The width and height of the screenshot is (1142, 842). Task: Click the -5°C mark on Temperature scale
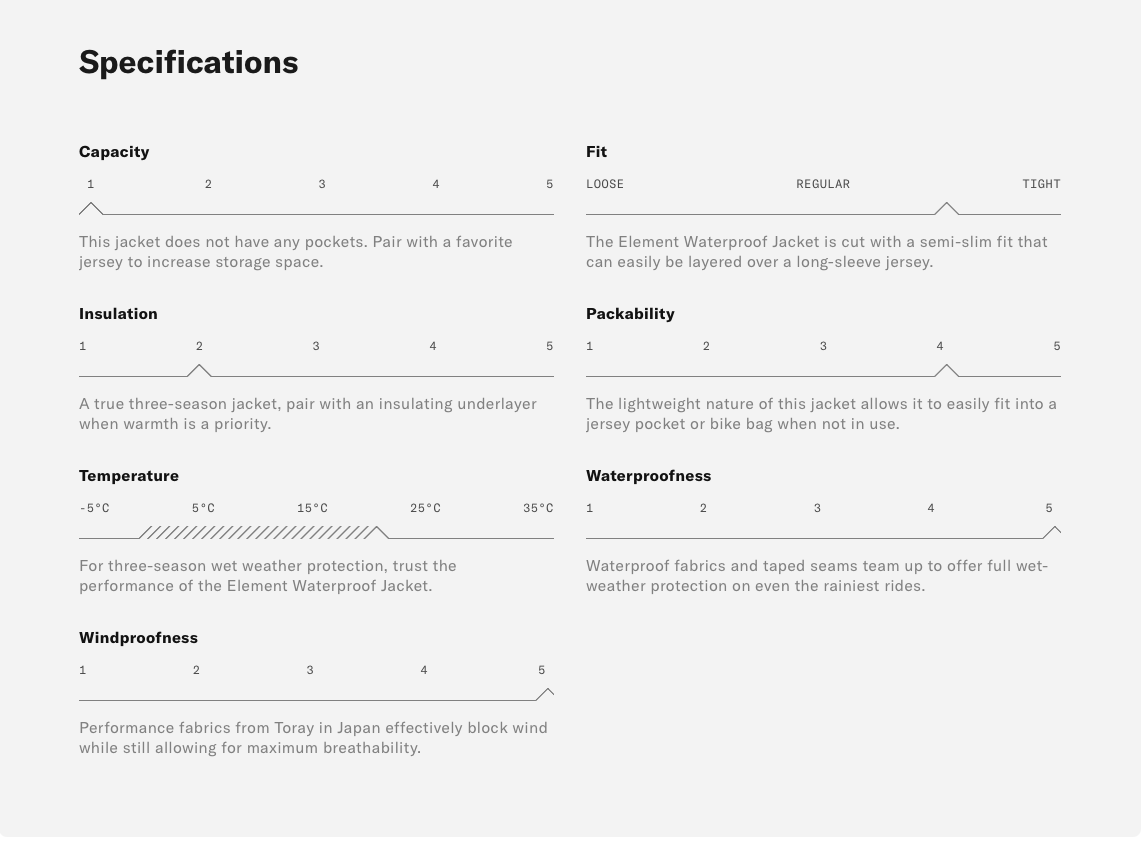[94, 508]
